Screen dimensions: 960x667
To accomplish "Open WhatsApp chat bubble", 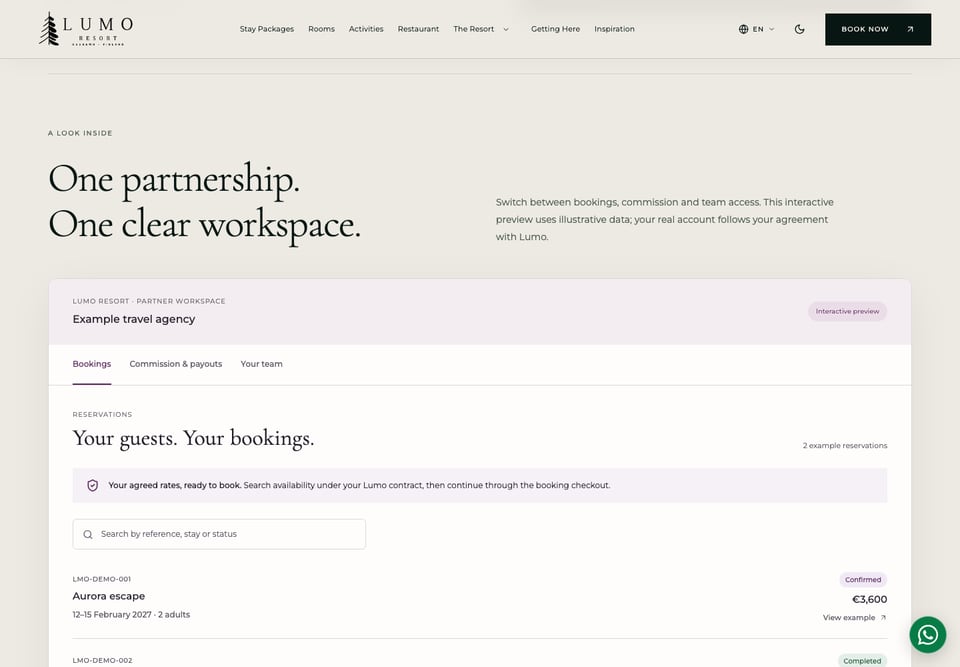I will point(928,635).
